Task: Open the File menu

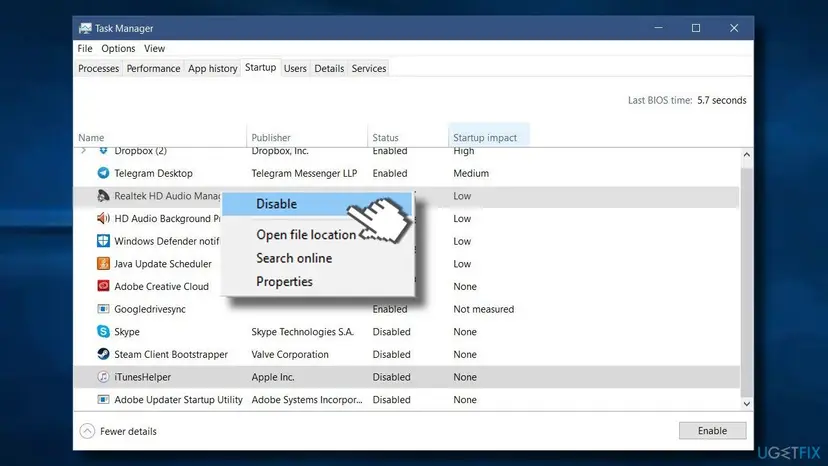Action: 84,49
